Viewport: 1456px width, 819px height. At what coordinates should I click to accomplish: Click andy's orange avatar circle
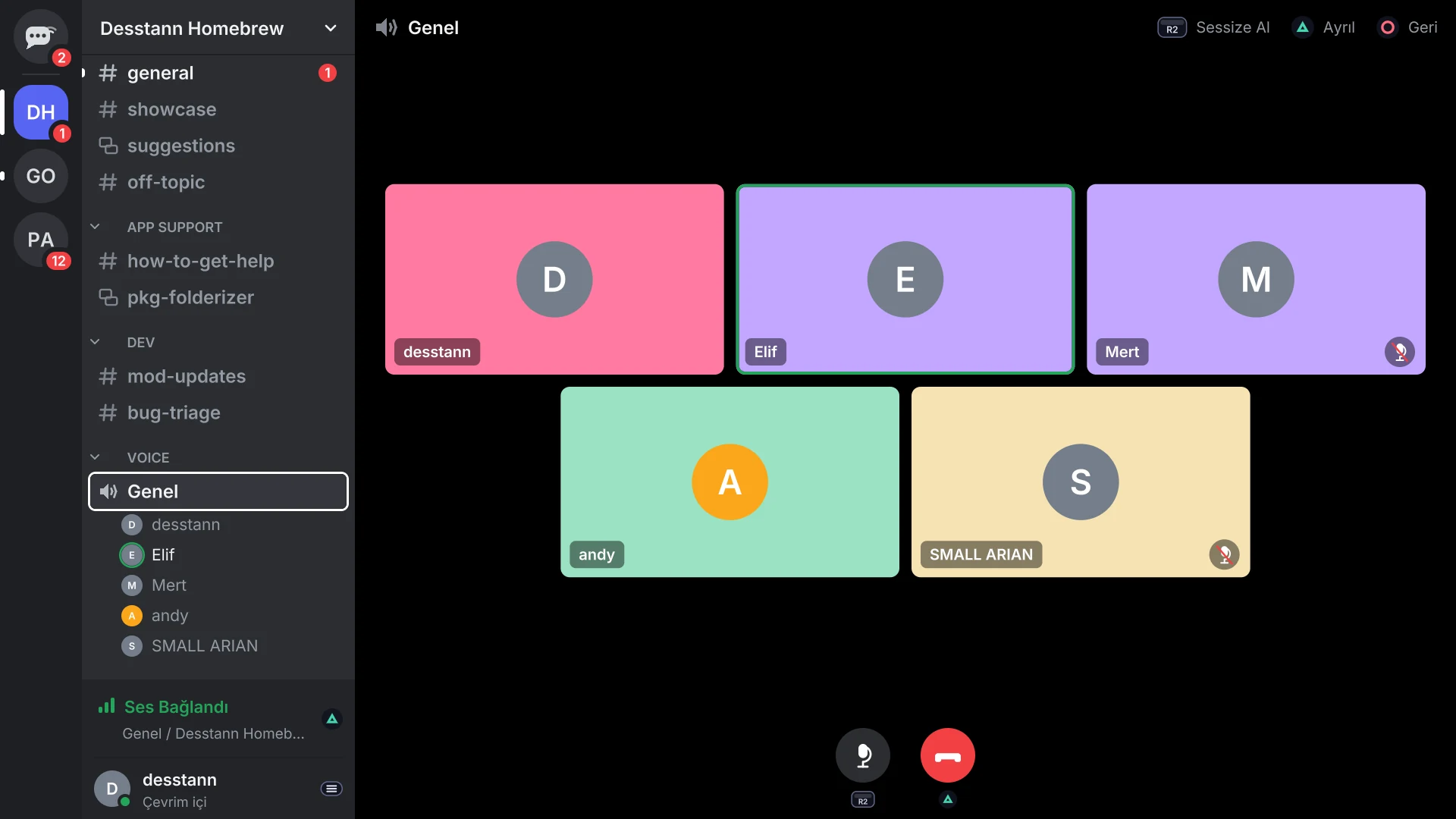pos(730,482)
